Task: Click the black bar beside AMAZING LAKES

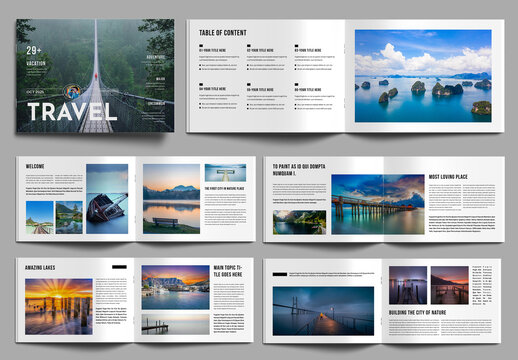Action: click(x=119, y=267)
